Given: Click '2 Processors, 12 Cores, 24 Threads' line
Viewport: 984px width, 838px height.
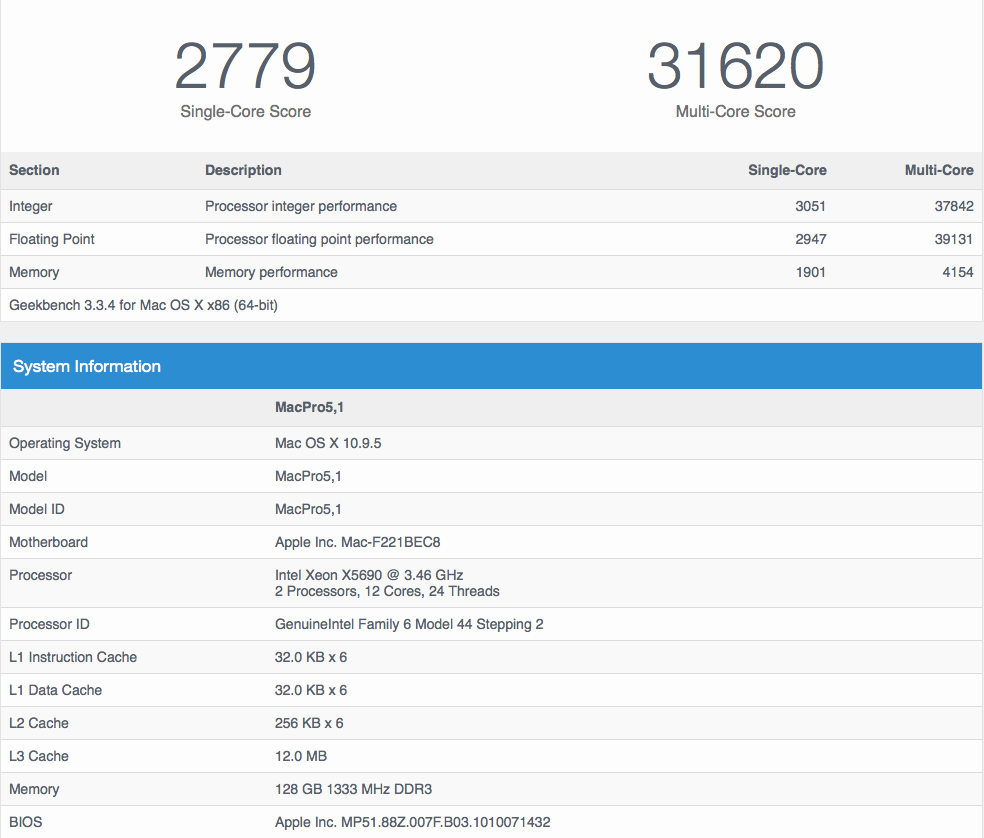Looking at the screenshot, I should point(387,591).
